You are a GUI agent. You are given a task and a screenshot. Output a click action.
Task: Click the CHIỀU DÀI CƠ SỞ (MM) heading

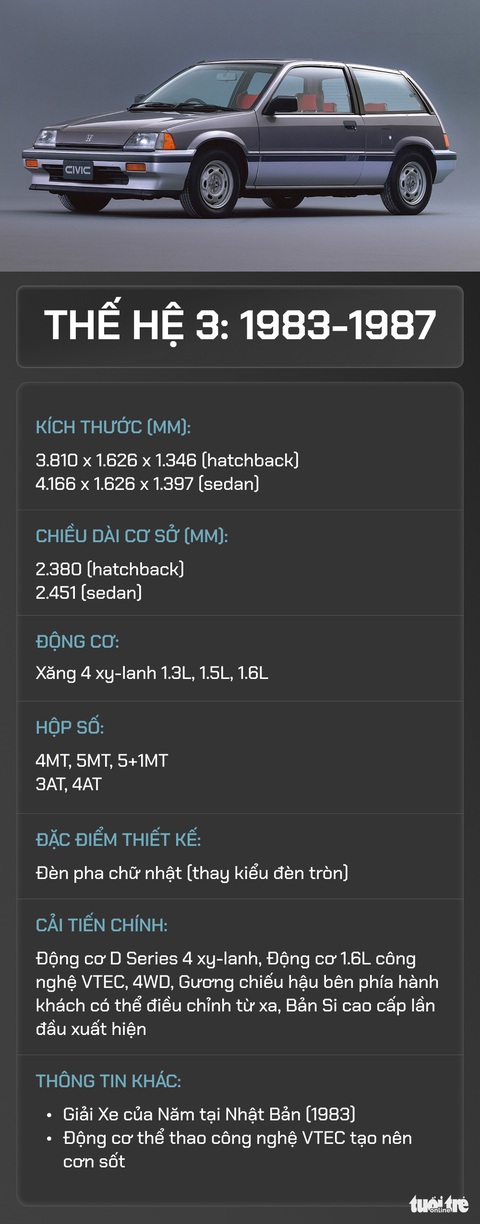click(x=132, y=536)
